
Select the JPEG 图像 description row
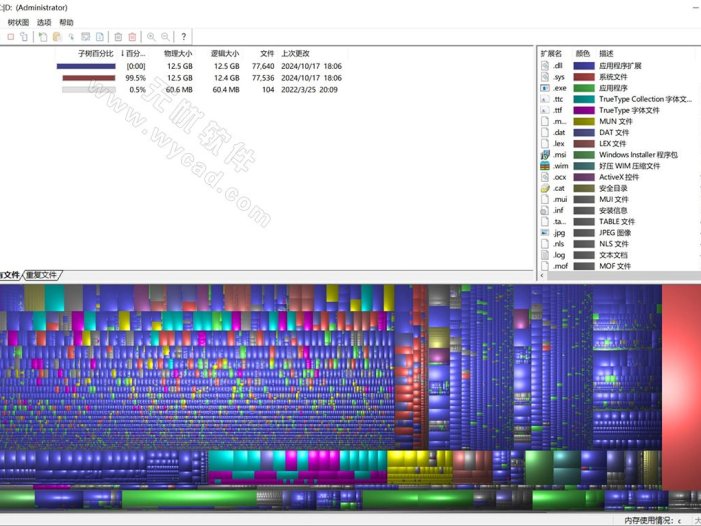pyautogui.click(x=615, y=232)
